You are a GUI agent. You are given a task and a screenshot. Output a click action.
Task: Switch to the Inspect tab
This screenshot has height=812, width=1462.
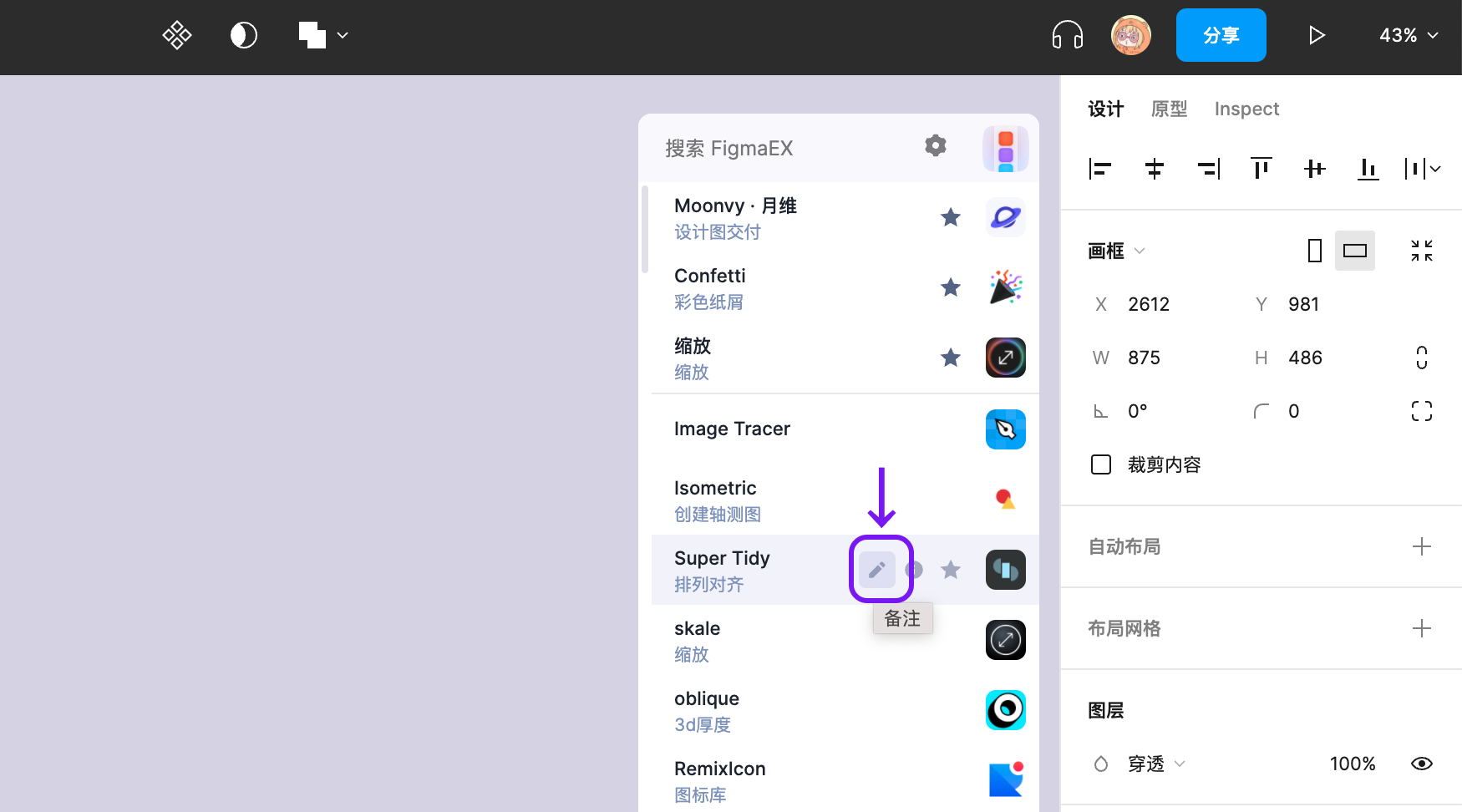point(1246,109)
